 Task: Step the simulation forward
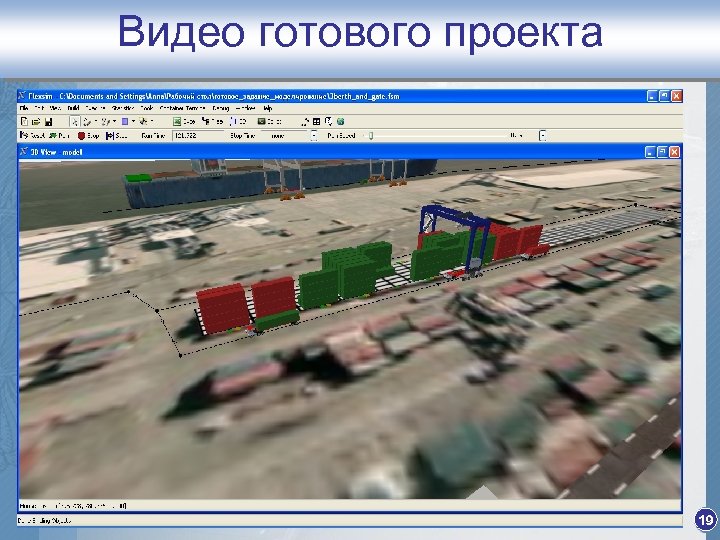(x=116, y=135)
